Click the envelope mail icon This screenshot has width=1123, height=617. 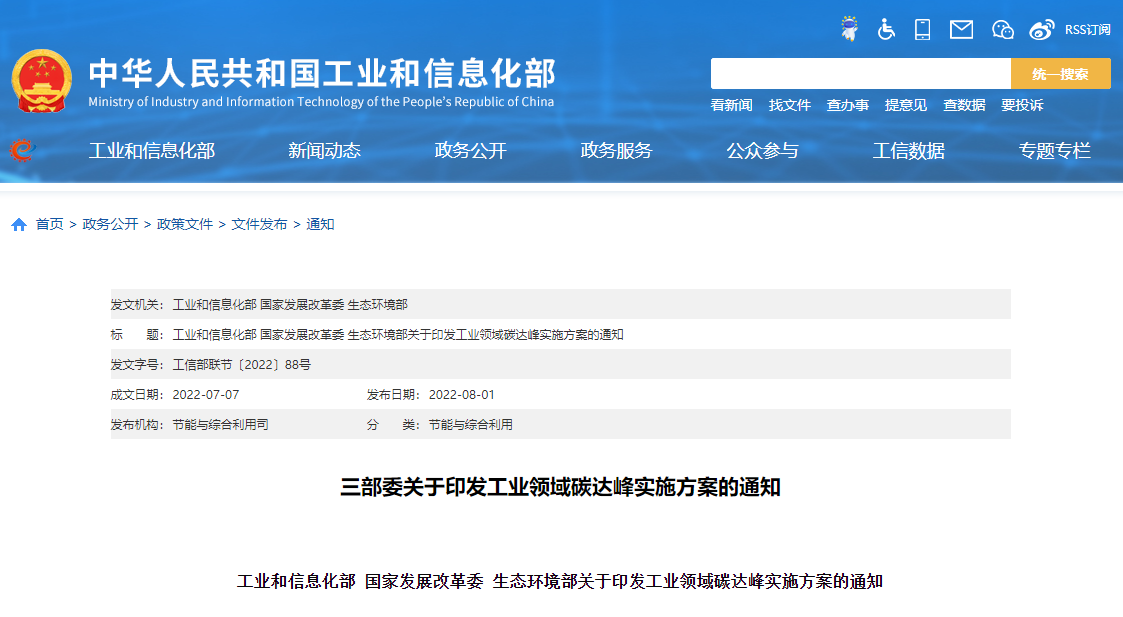pyautogui.click(x=961, y=29)
